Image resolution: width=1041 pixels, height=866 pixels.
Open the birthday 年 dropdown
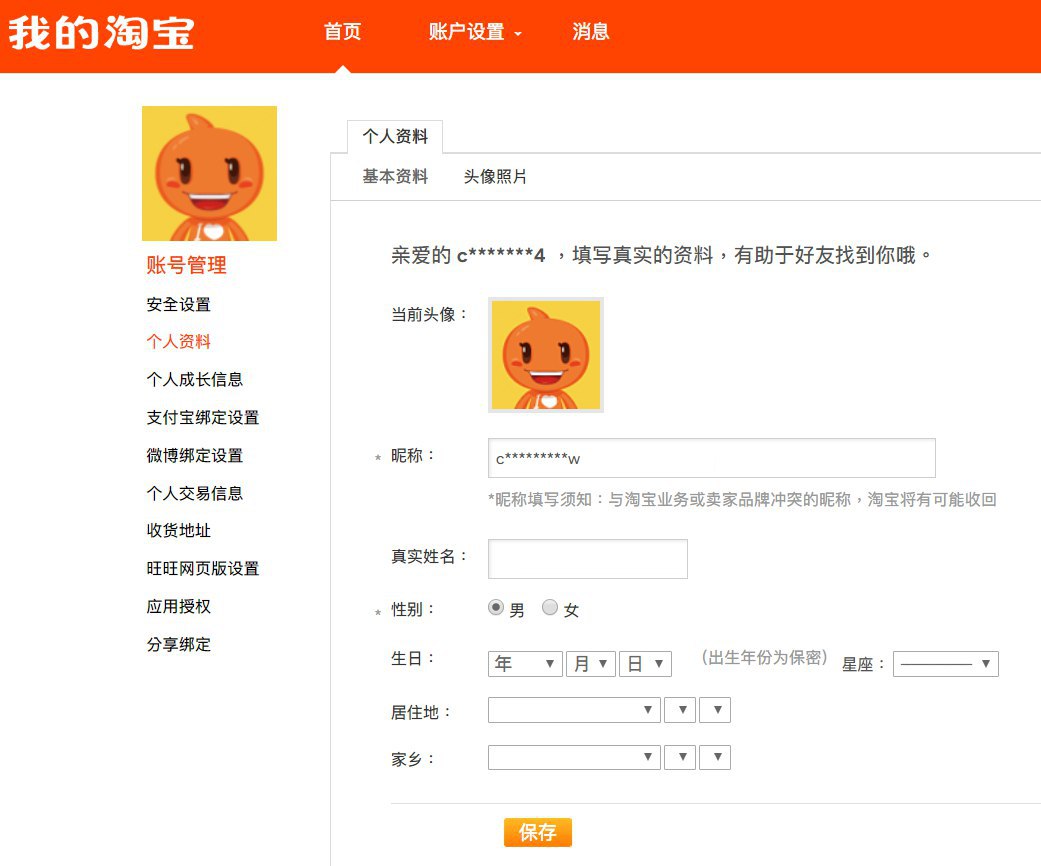pyautogui.click(x=525, y=663)
